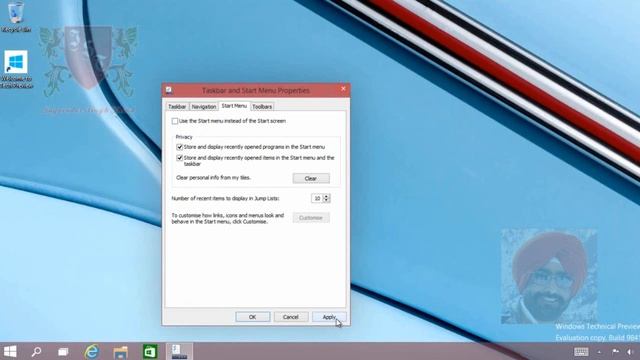Screen dimensions: 640x360
Task: Open the Start button on the taskbar
Action: 10,351
